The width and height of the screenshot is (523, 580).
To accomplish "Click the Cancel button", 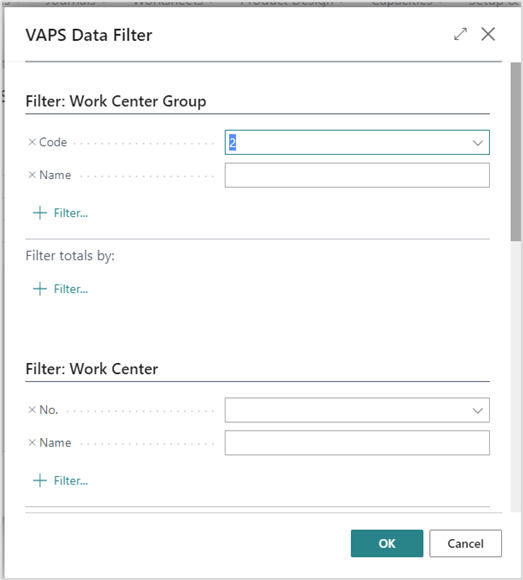I will (x=465, y=543).
